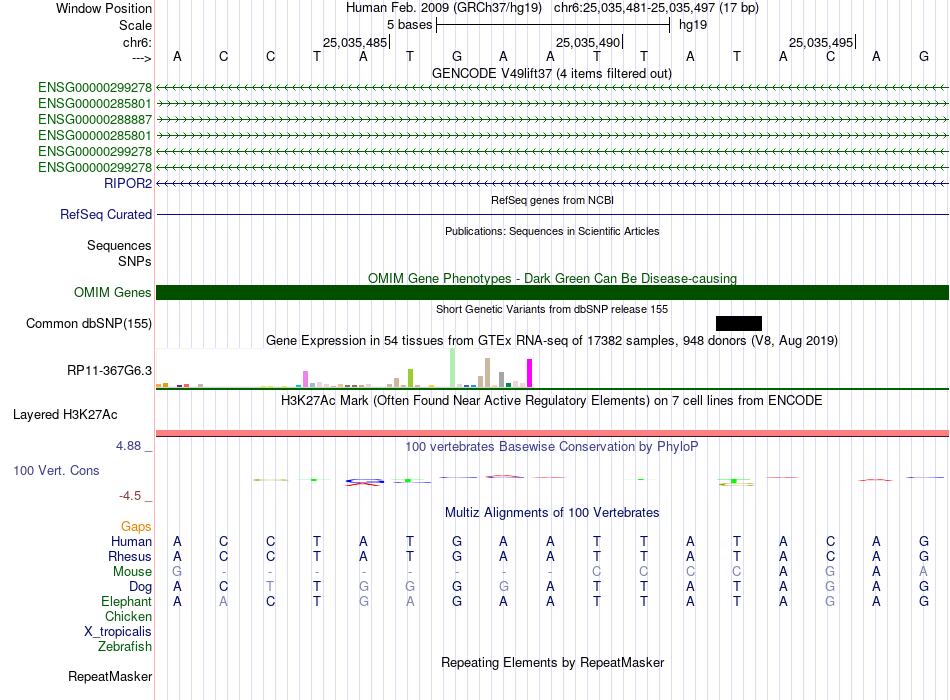Screen dimensions: 950x700
Task: Open the GTEx Gene Expression track title
Action: 552,341
